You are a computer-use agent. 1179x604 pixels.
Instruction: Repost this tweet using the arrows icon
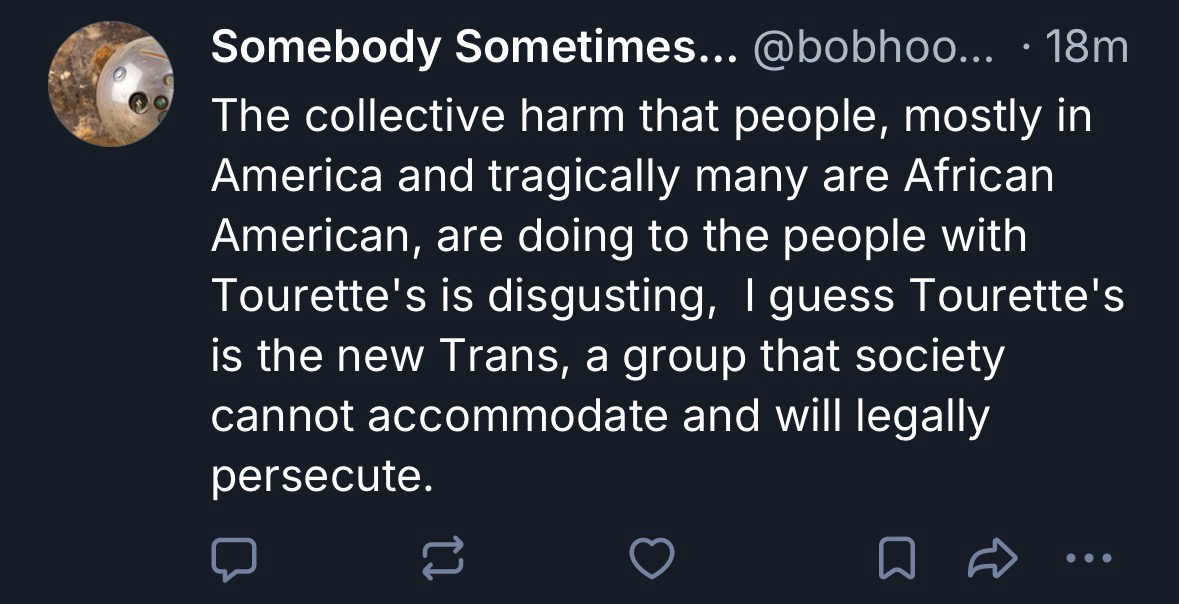[443, 558]
